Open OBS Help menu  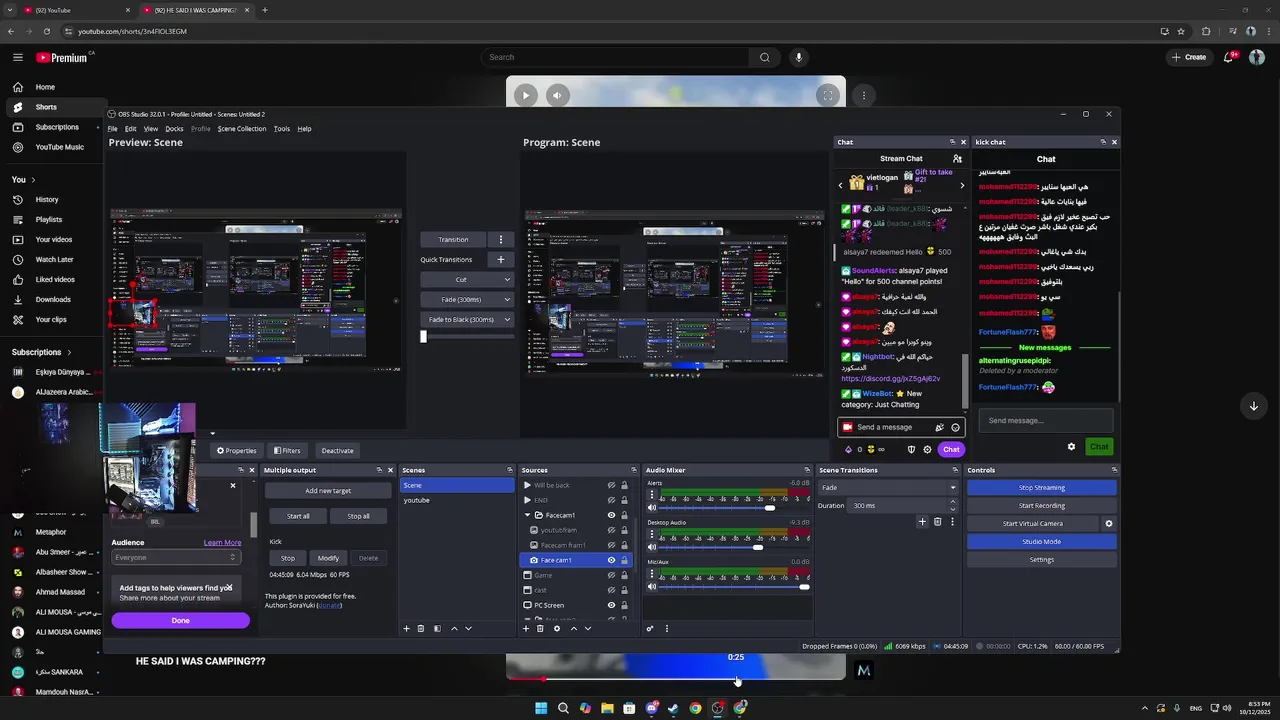pos(304,128)
